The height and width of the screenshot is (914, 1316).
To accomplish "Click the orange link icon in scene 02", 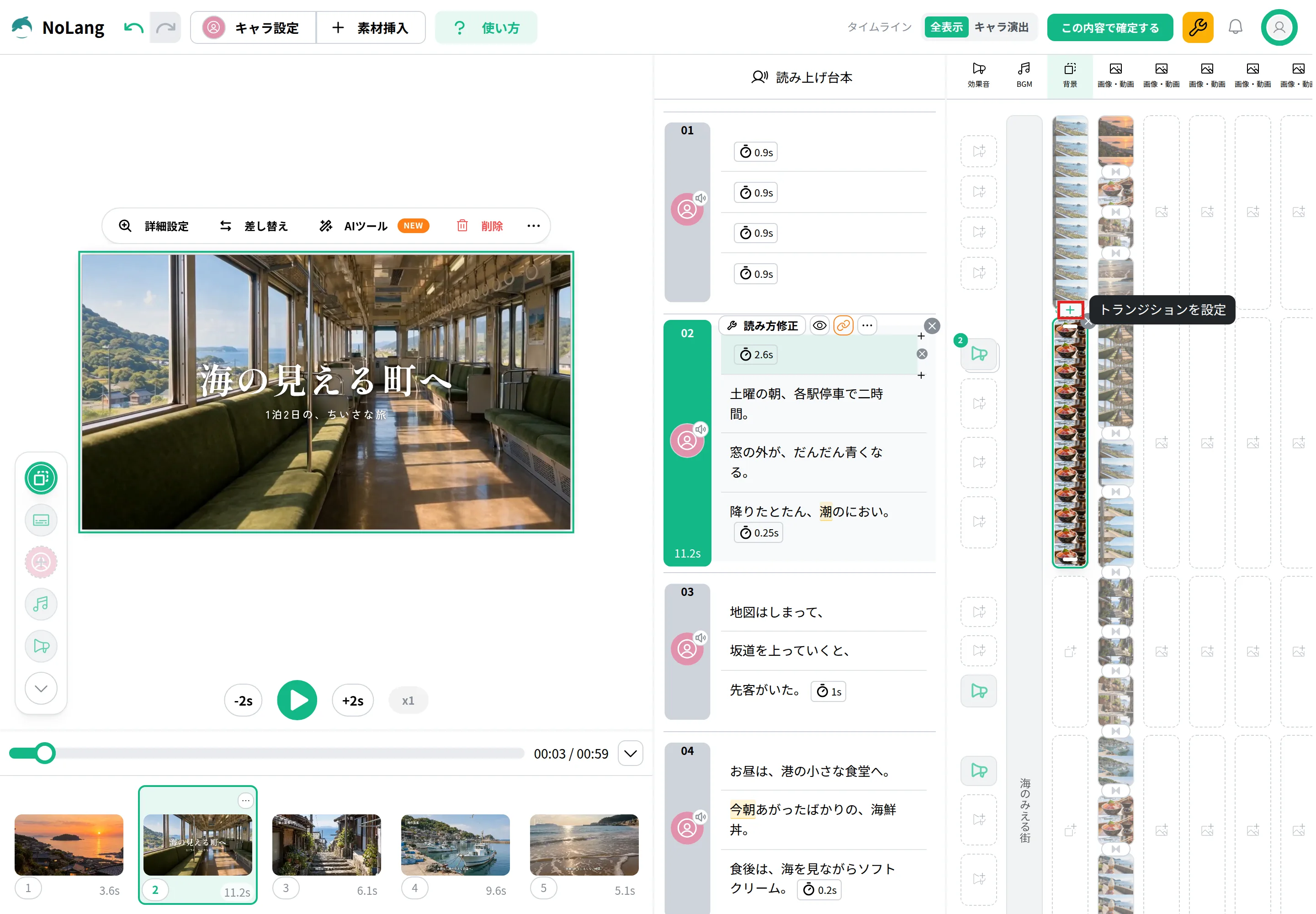I will [843, 325].
